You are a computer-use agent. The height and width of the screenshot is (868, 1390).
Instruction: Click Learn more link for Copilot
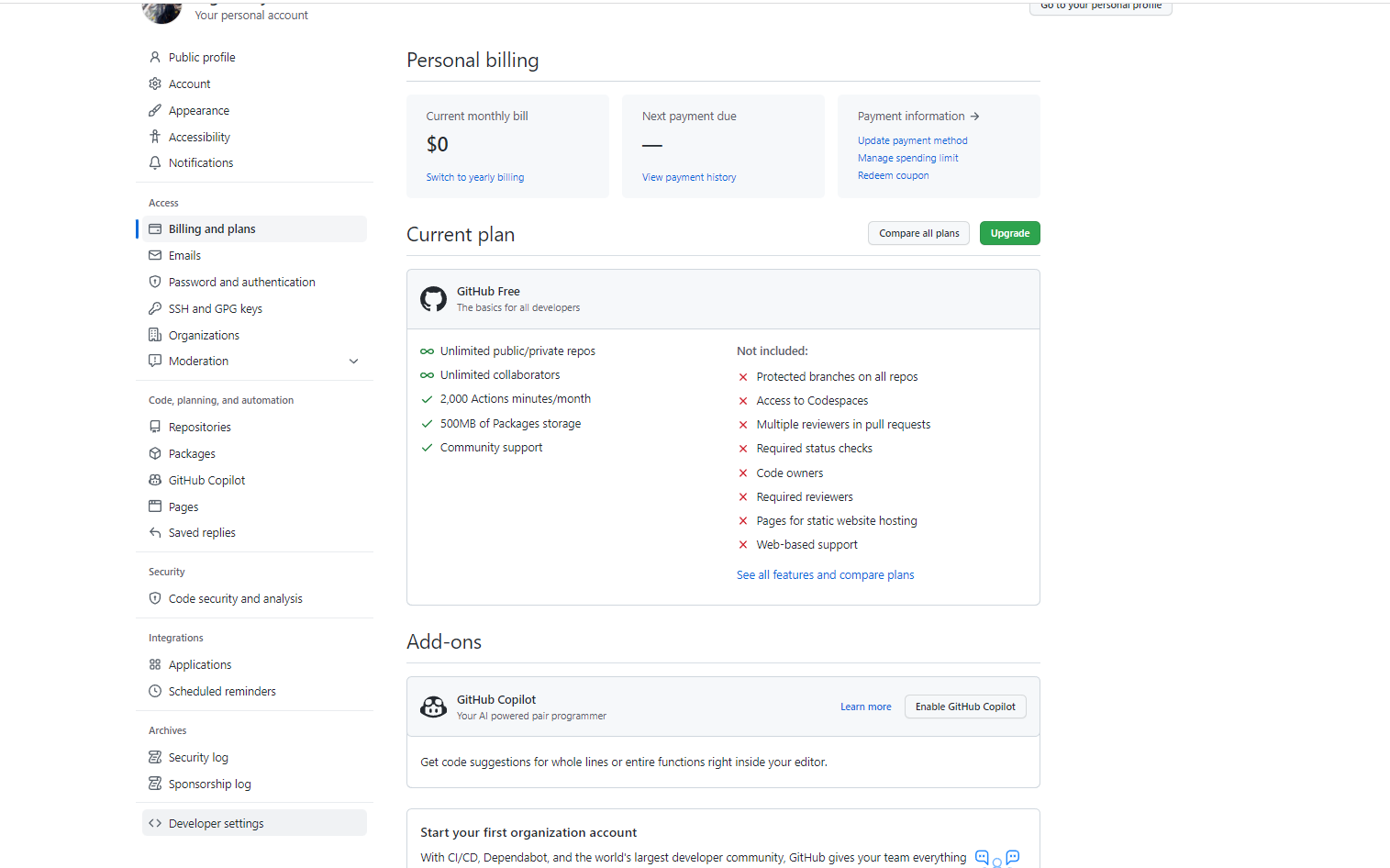click(x=865, y=707)
